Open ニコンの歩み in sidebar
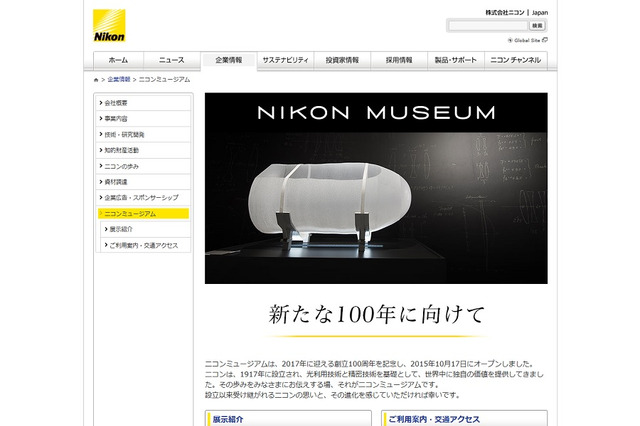The height and width of the screenshot is (426, 640). (143, 166)
